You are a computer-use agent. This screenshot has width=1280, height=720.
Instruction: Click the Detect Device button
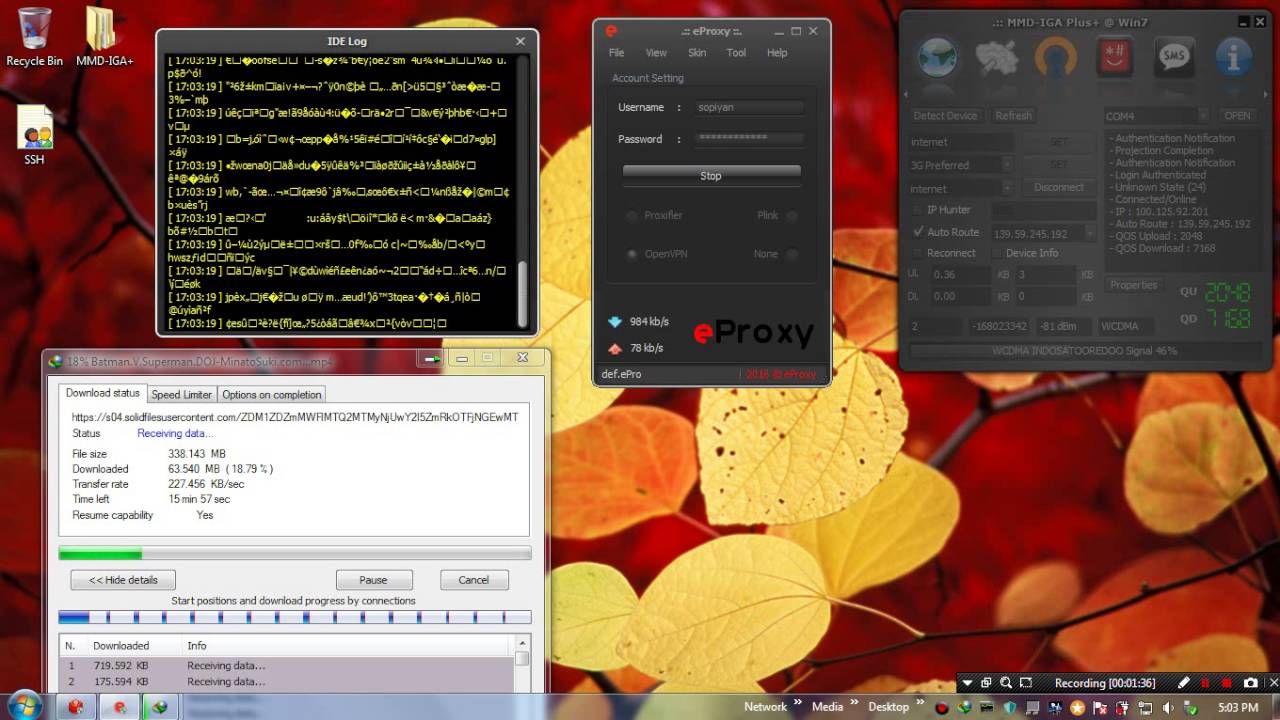[945, 116]
